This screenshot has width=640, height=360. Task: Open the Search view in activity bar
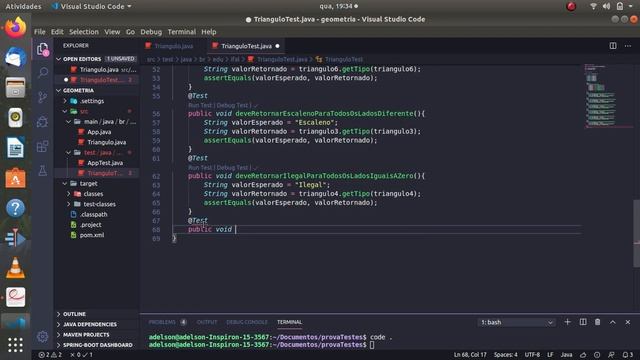pyautogui.click(x=42, y=73)
